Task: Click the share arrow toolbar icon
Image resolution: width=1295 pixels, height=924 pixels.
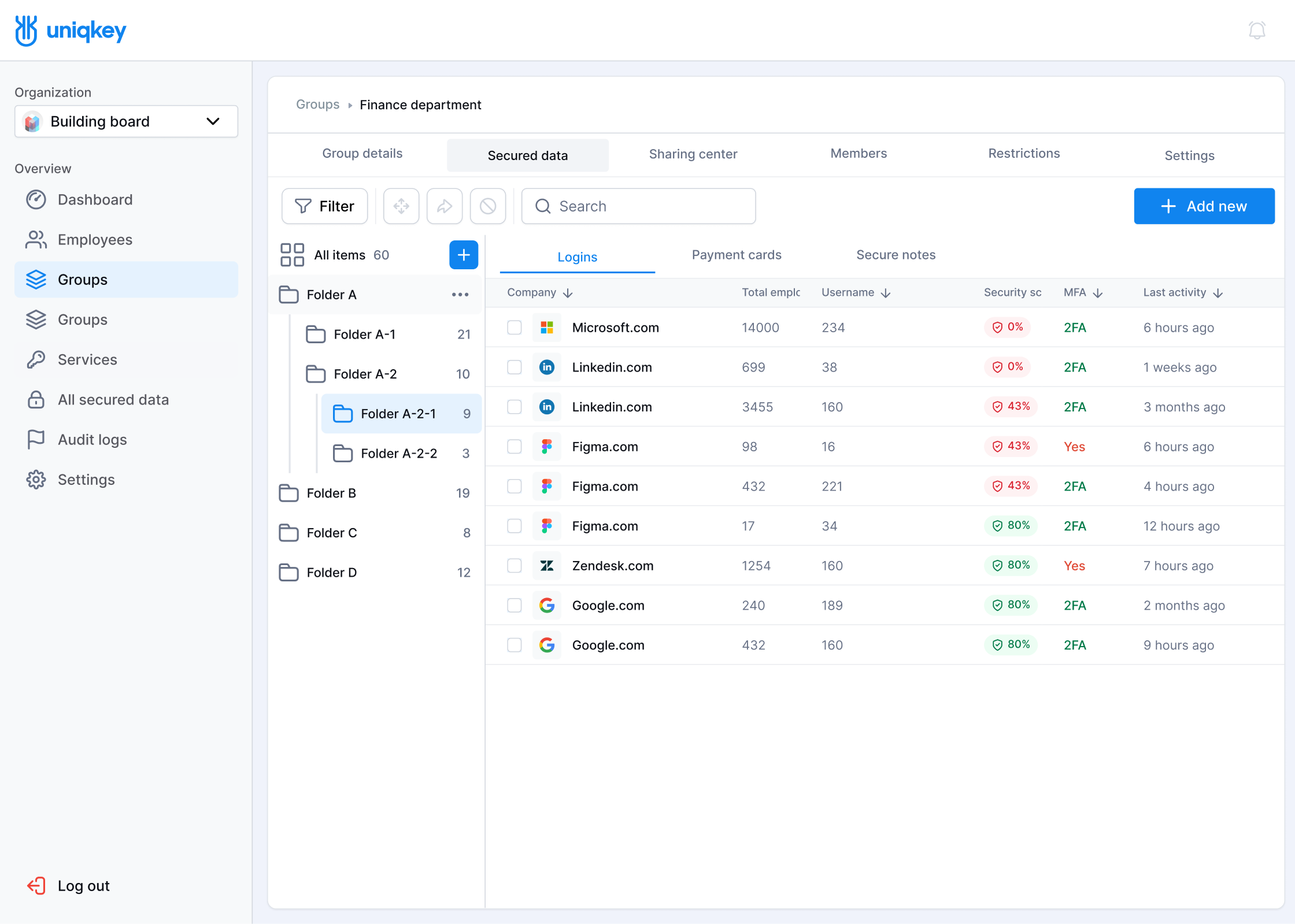Action: pyautogui.click(x=444, y=206)
